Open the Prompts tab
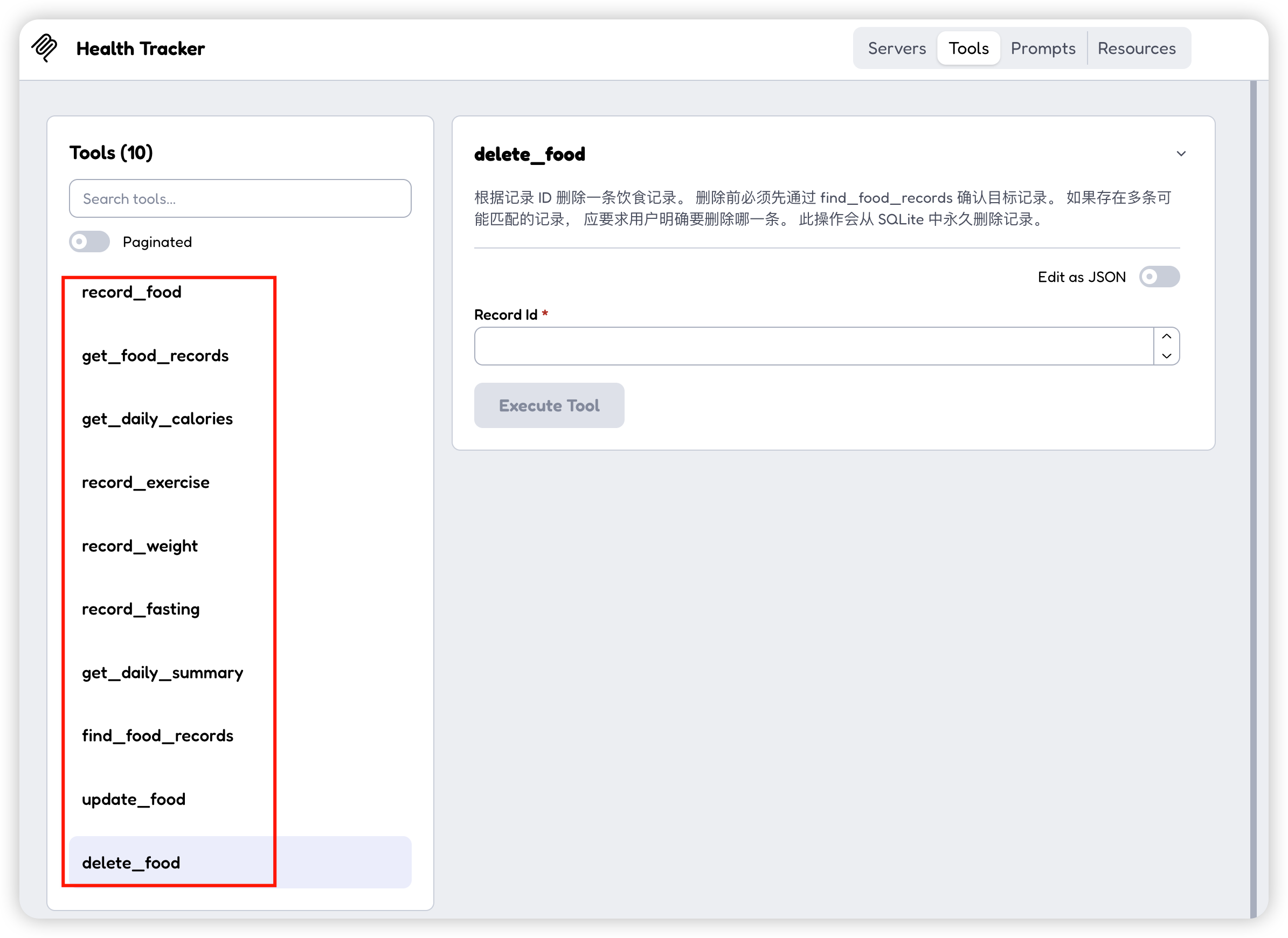 tap(1043, 49)
